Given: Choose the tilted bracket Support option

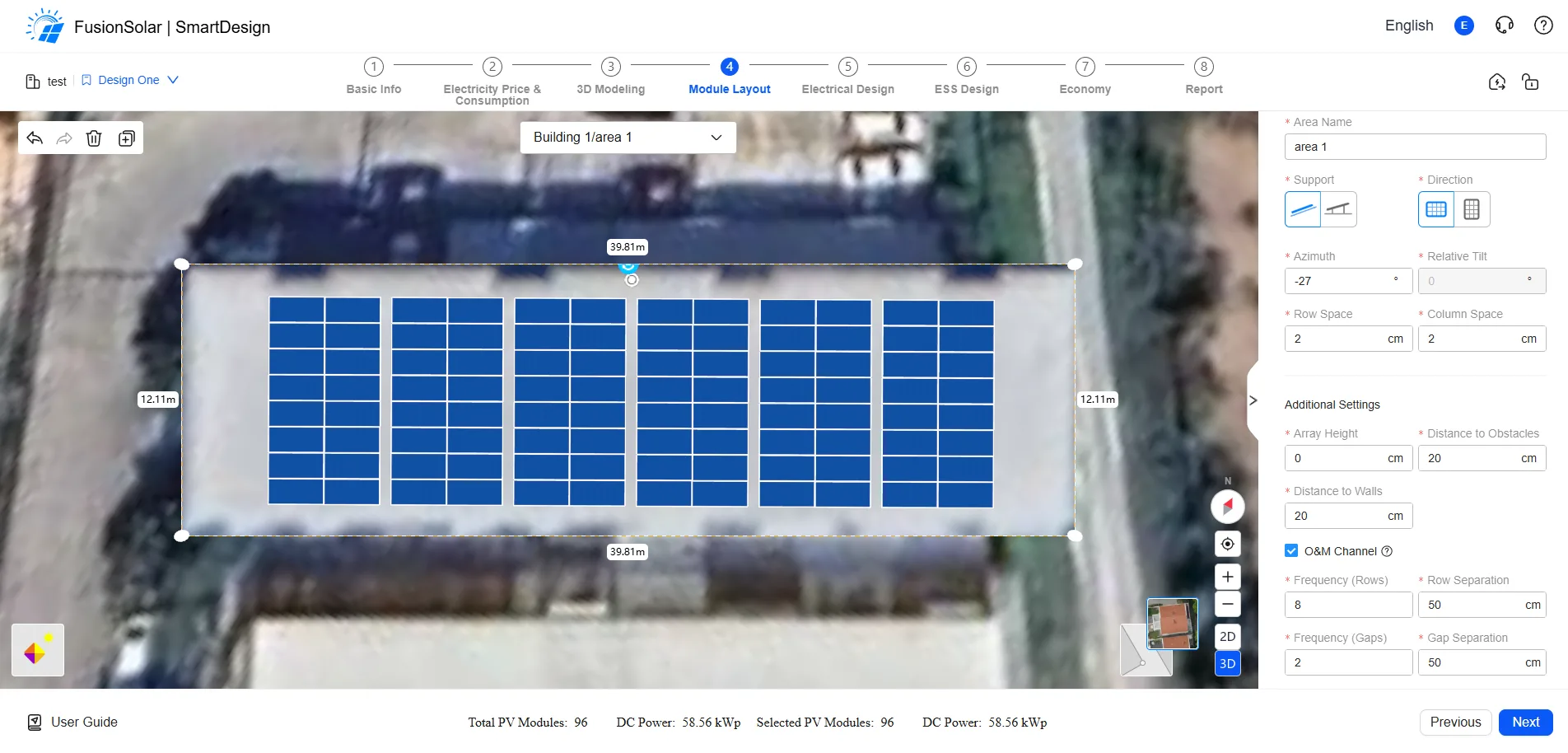Looking at the screenshot, I should (x=1339, y=209).
